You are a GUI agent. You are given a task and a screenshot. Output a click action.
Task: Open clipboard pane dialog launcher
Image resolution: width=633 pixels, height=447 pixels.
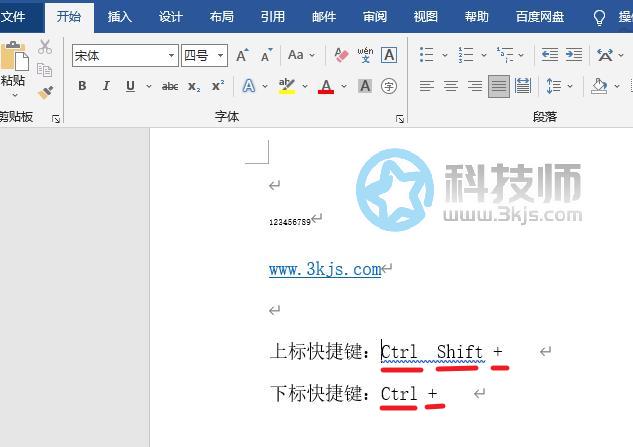coord(56,119)
